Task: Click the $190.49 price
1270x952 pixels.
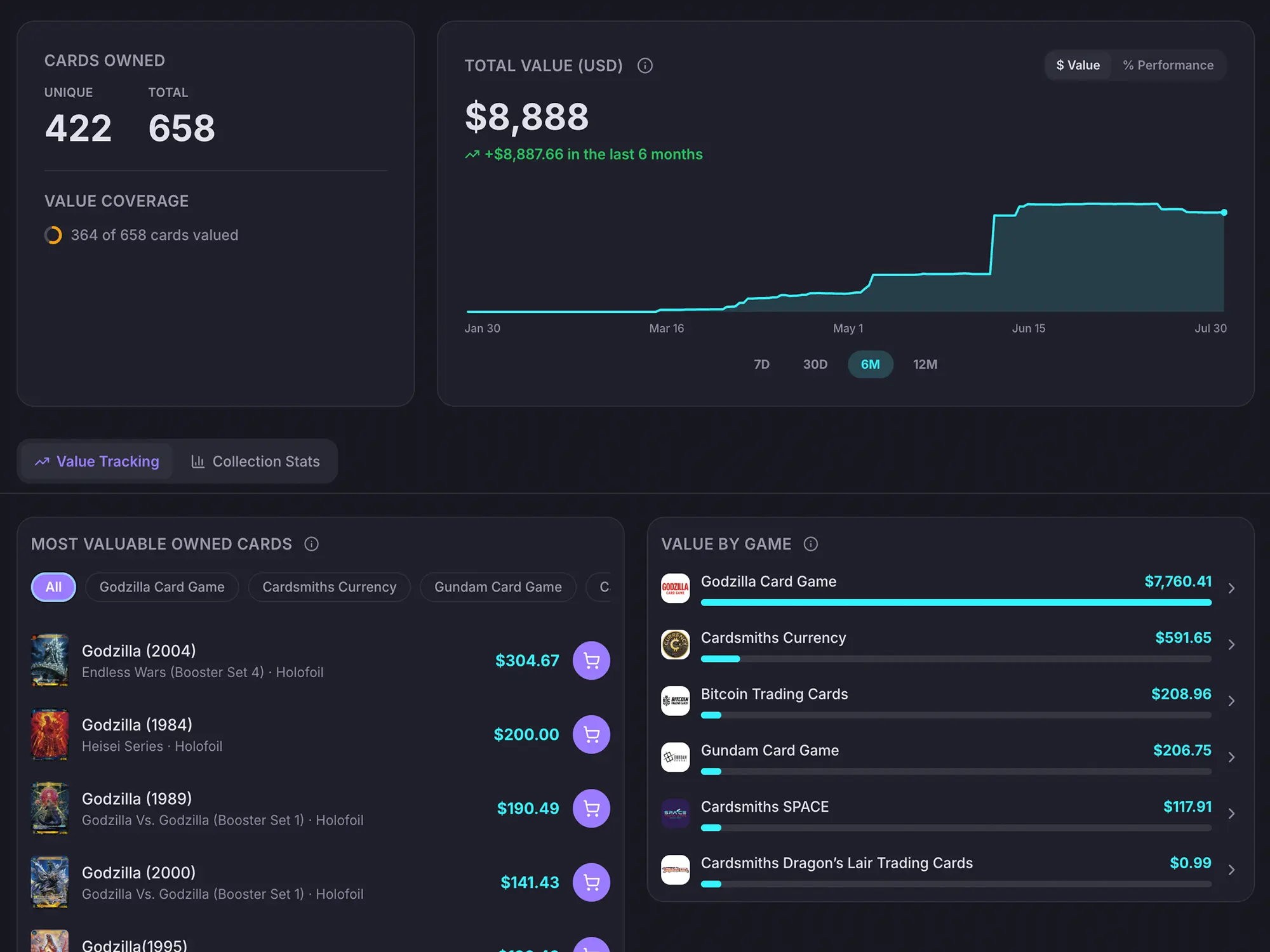Action: [528, 809]
